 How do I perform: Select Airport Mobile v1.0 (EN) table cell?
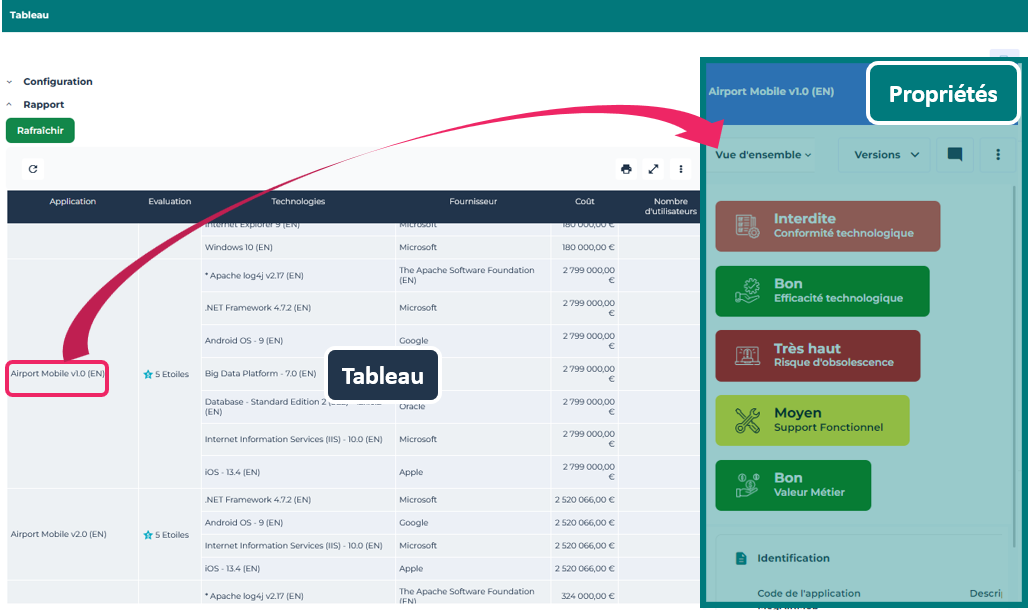click(58, 374)
